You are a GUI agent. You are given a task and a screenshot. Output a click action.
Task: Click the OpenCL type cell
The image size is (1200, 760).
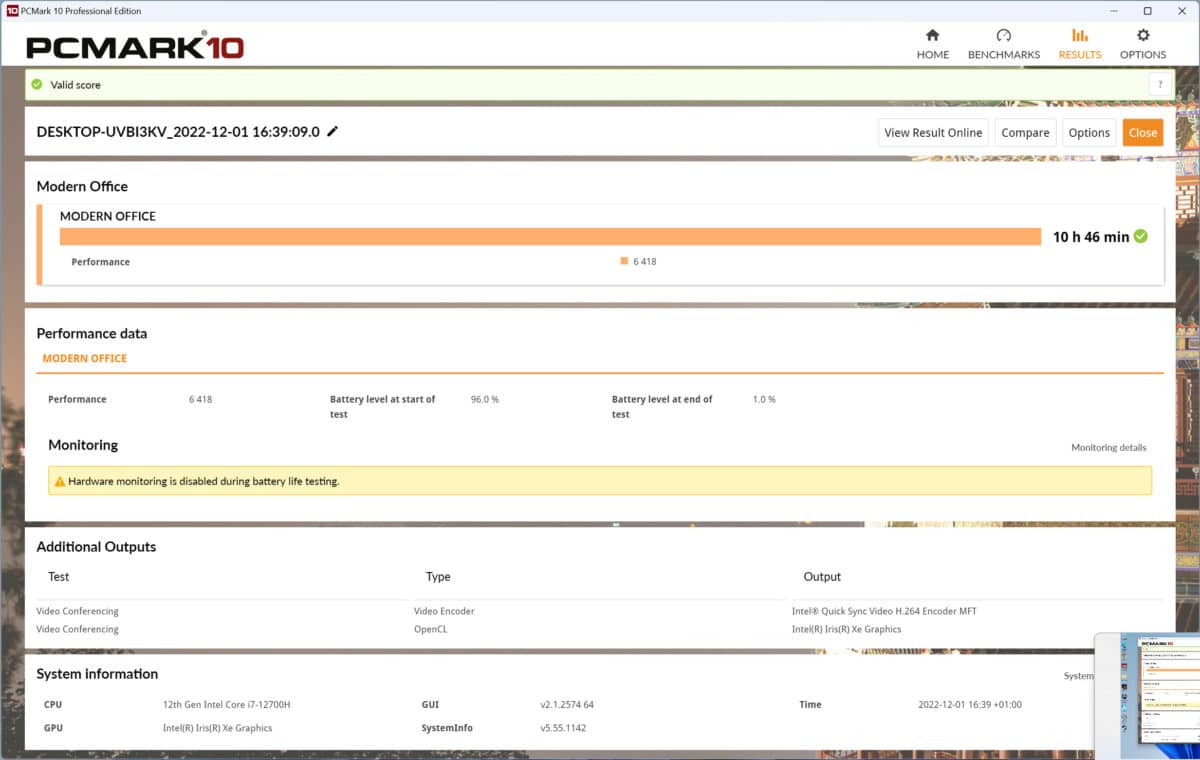pos(431,629)
